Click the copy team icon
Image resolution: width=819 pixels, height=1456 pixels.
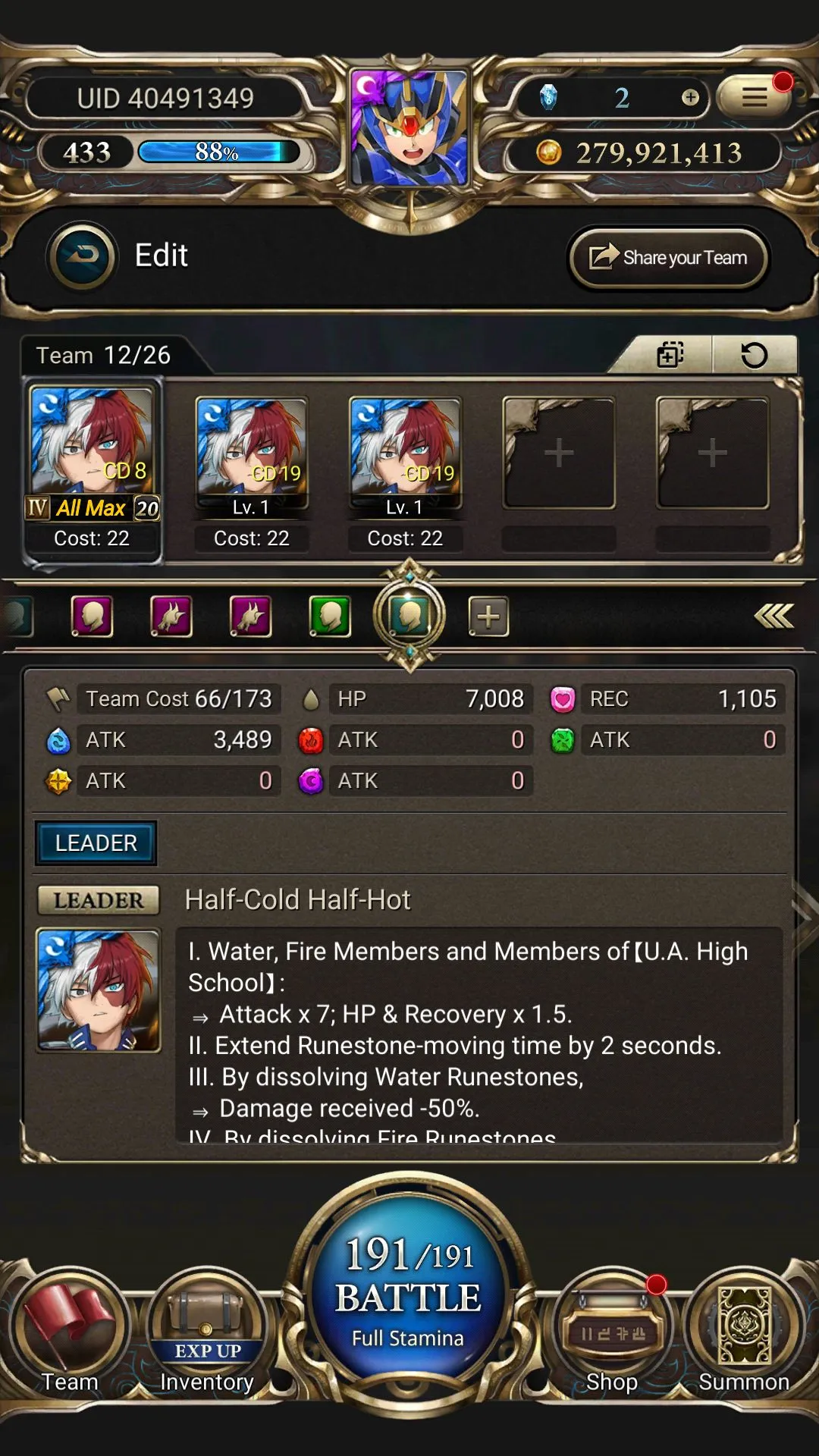[x=670, y=354]
